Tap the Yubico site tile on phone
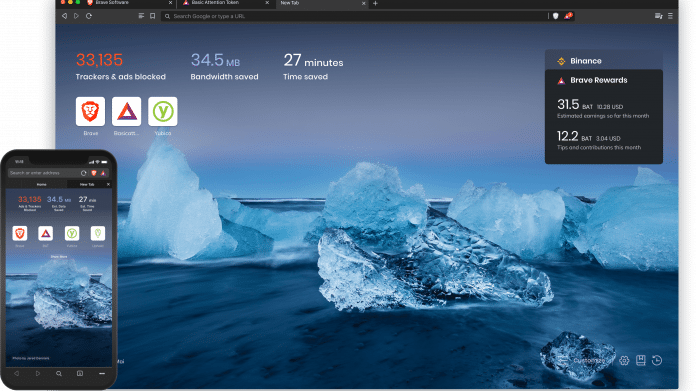696x391 pixels. [72, 233]
